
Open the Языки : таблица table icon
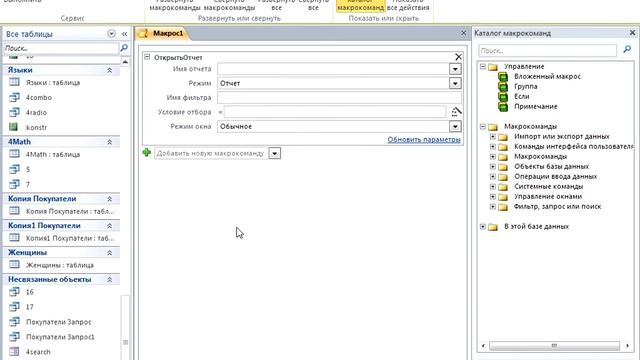(x=14, y=82)
